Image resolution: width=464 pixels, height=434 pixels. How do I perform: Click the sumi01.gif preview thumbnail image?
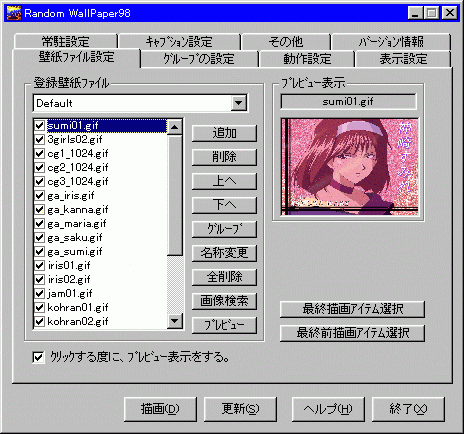349,167
